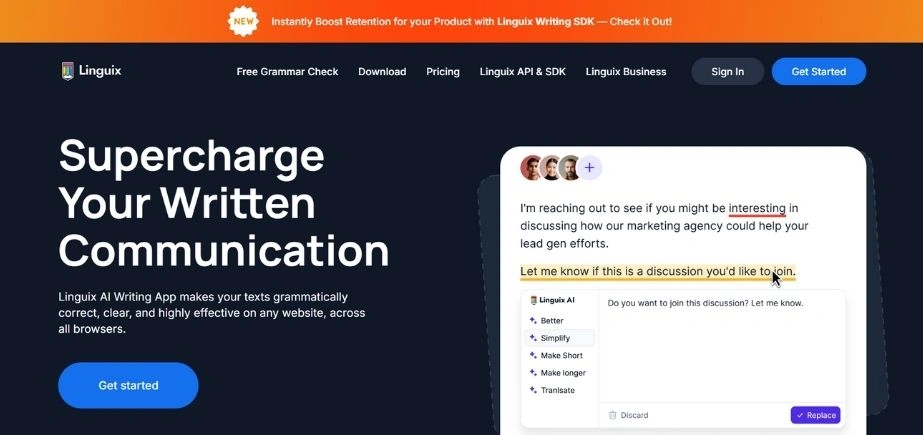This screenshot has height=435, width=923.
Task: Open the Download menu item
Action: [382, 72]
